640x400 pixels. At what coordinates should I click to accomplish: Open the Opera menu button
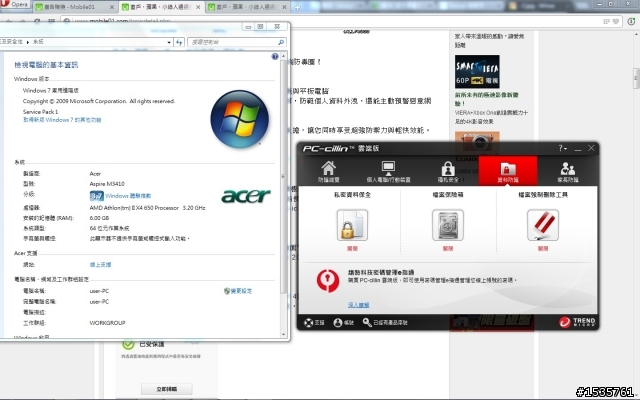[15, 4]
